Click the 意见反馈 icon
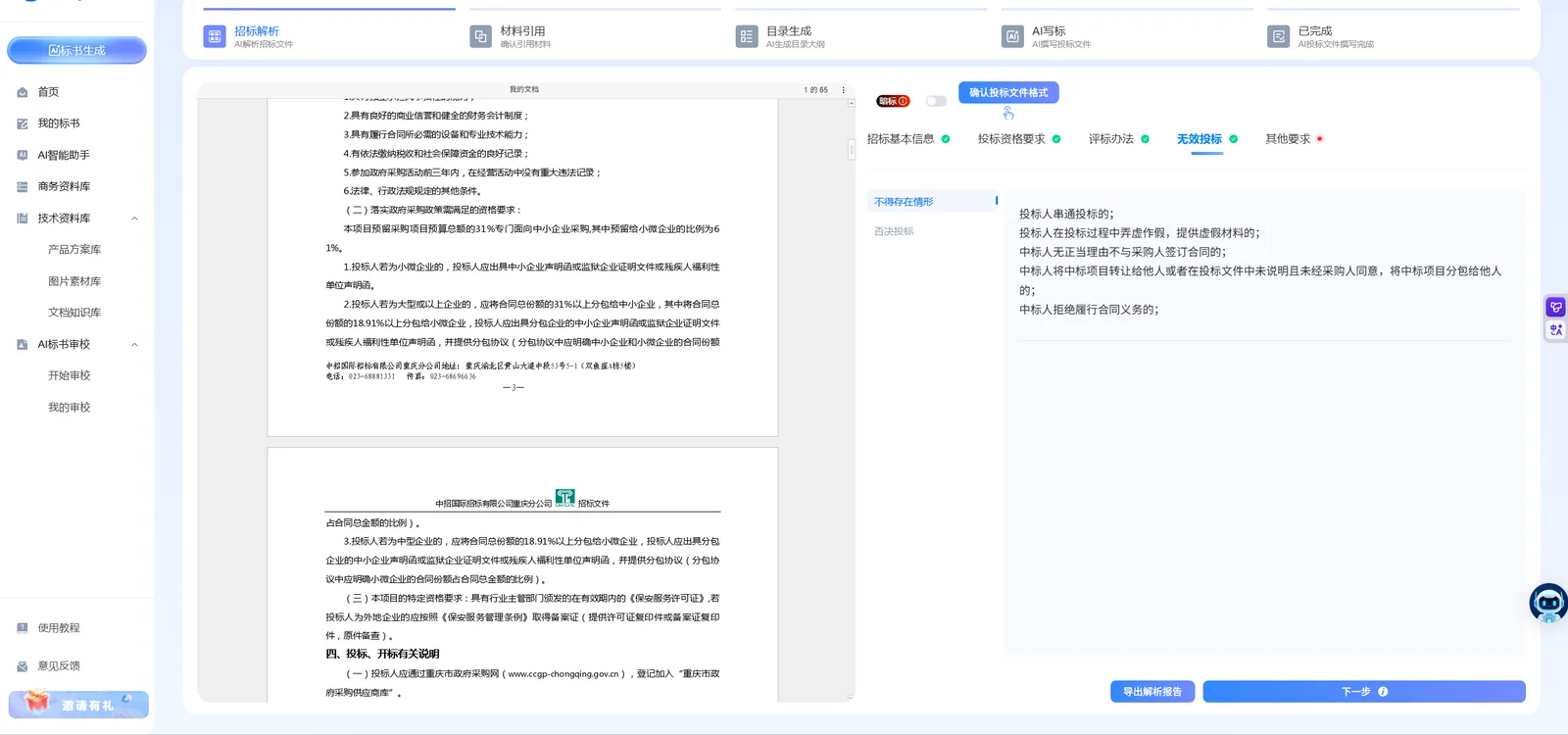 22,666
